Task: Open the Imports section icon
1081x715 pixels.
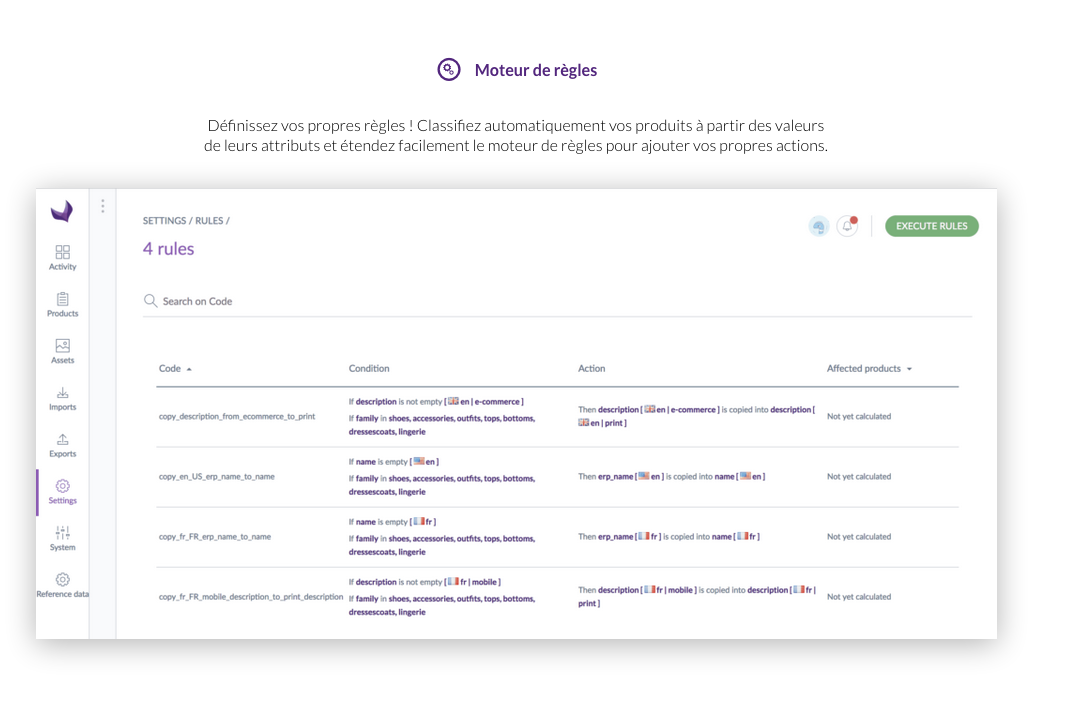Action: [62, 393]
